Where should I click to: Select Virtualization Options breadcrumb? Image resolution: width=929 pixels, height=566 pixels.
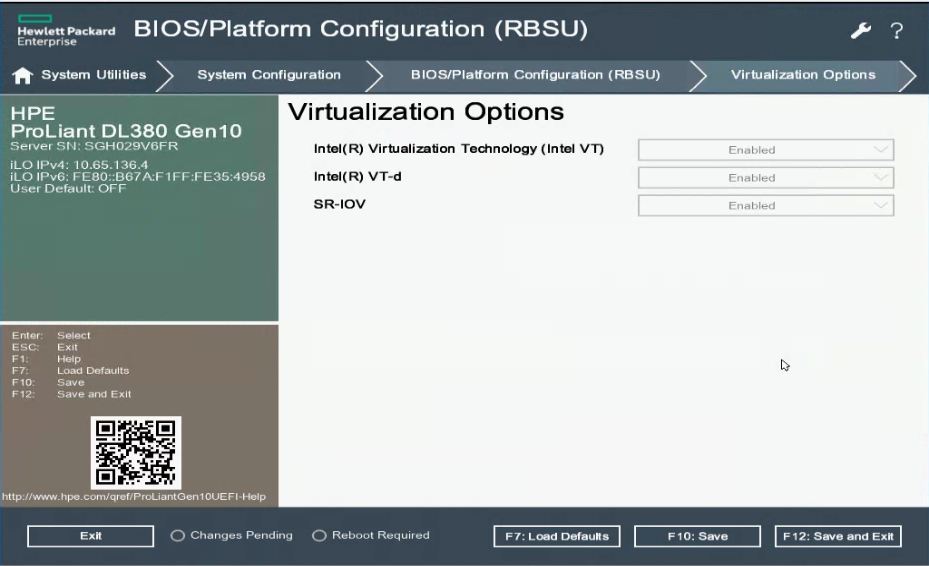[803, 75]
